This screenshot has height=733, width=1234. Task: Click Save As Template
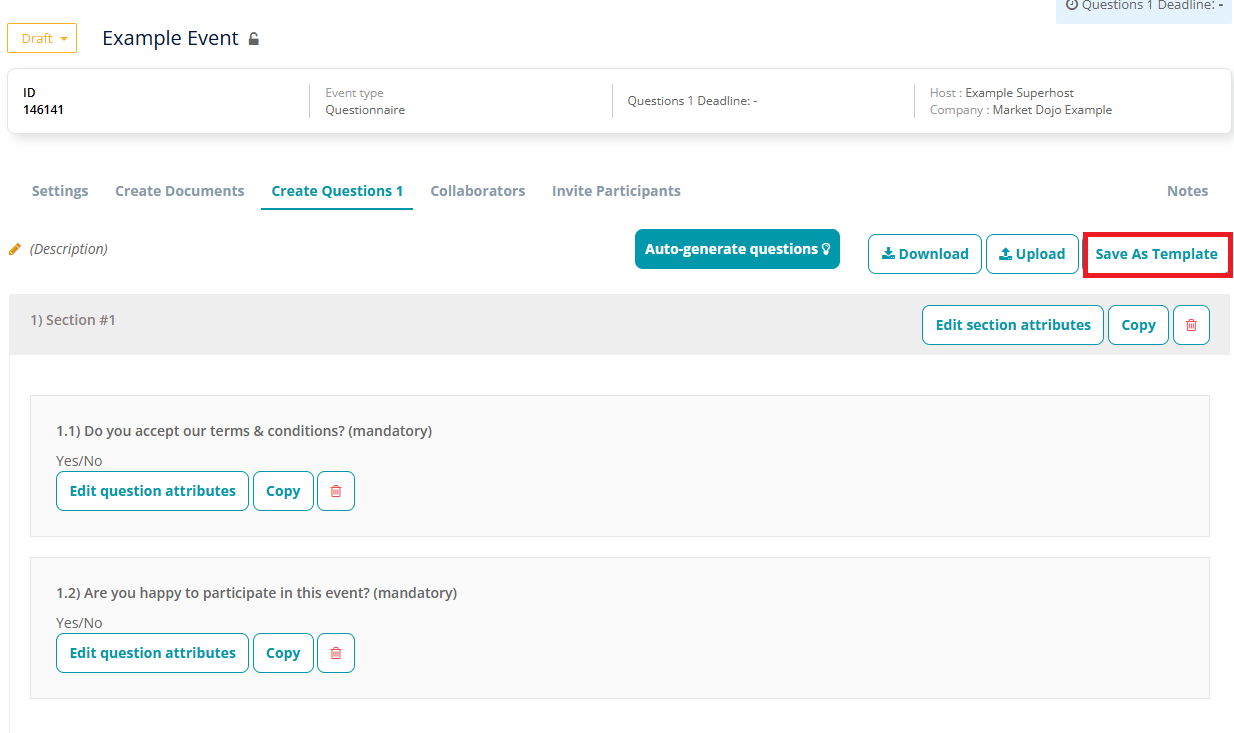[x=1157, y=254]
